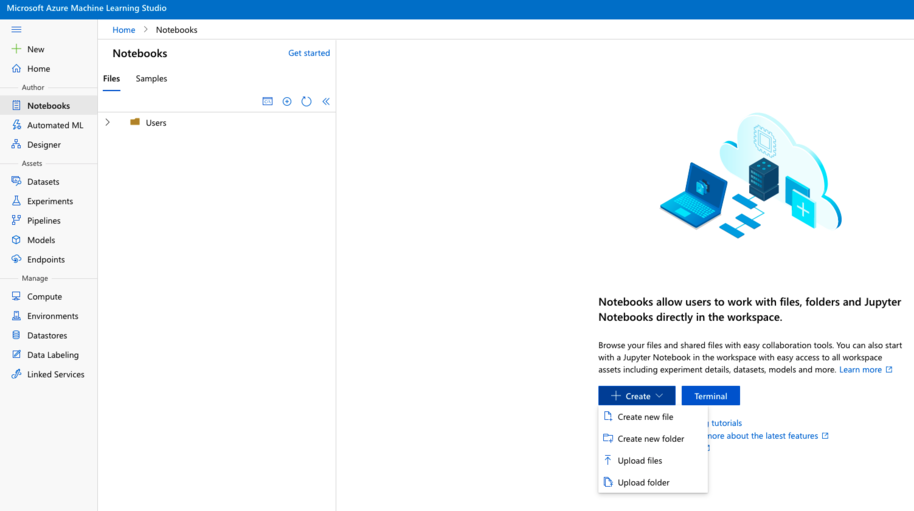This screenshot has width=914, height=511.
Task: Toggle the hamburger navigation menu
Action: (x=16, y=29)
